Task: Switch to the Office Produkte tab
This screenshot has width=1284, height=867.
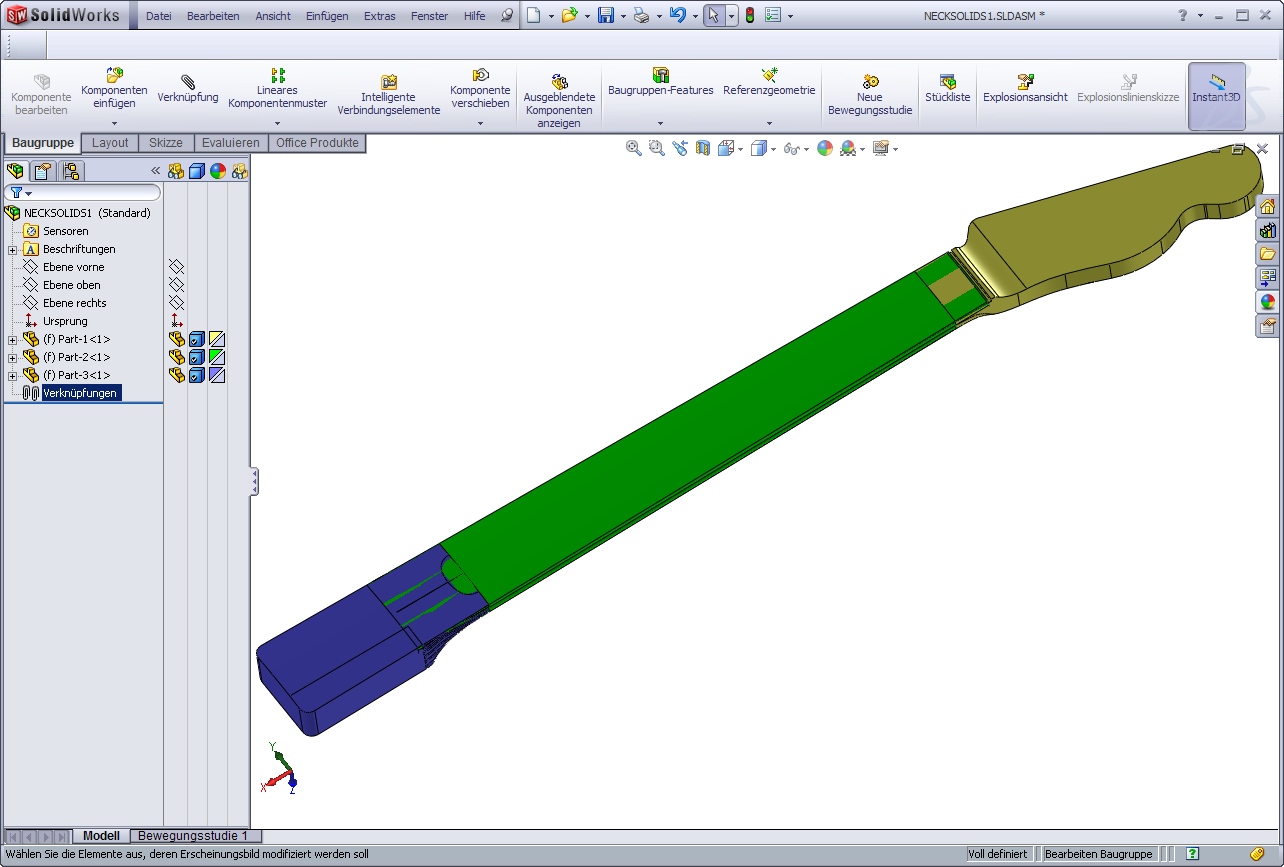Action: click(317, 143)
